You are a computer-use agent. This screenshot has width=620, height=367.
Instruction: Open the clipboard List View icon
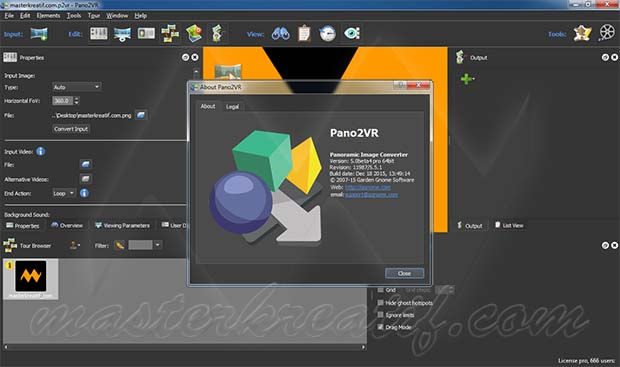304,34
